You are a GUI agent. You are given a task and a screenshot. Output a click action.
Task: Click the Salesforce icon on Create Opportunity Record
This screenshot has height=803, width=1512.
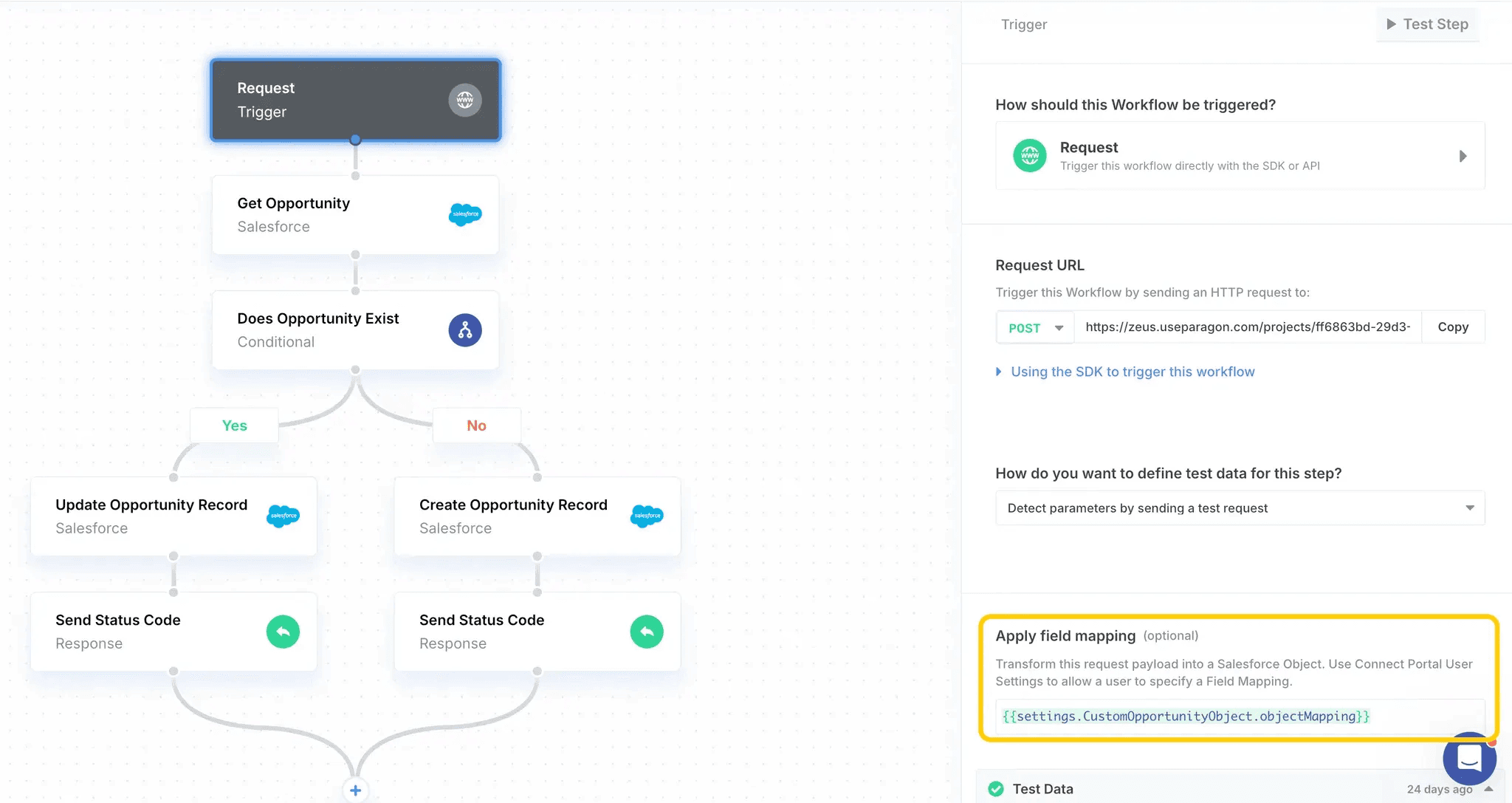click(x=647, y=516)
